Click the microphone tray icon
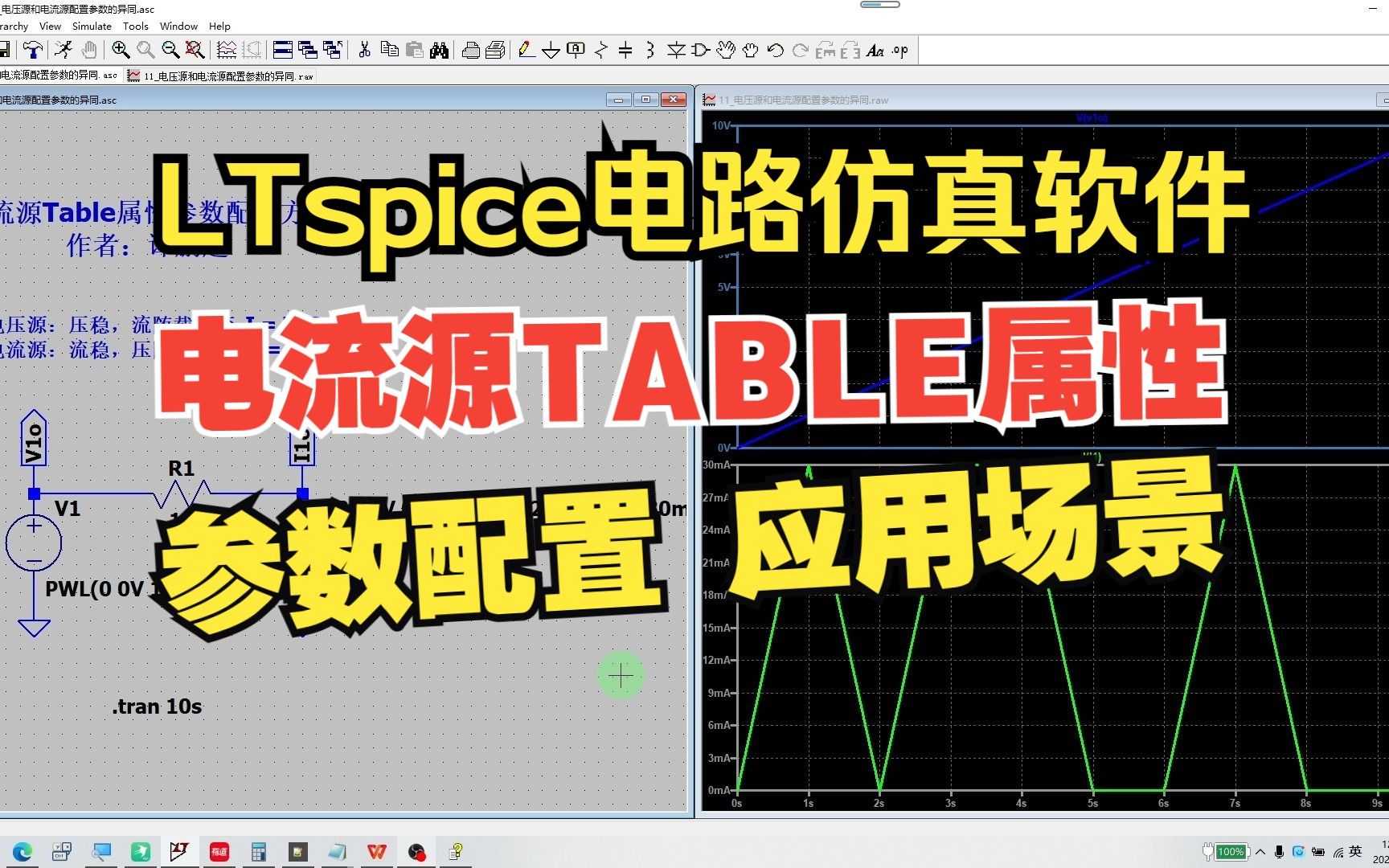1389x868 pixels. pyautogui.click(x=1279, y=852)
